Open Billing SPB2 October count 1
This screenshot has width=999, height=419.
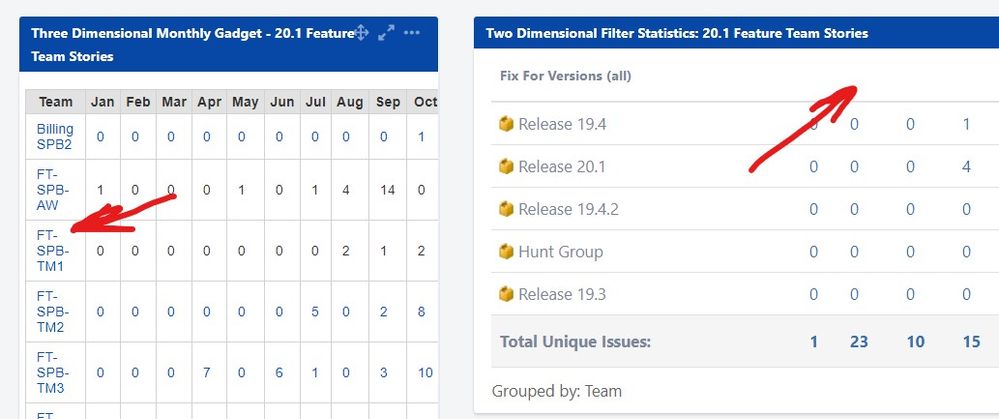tap(421, 137)
